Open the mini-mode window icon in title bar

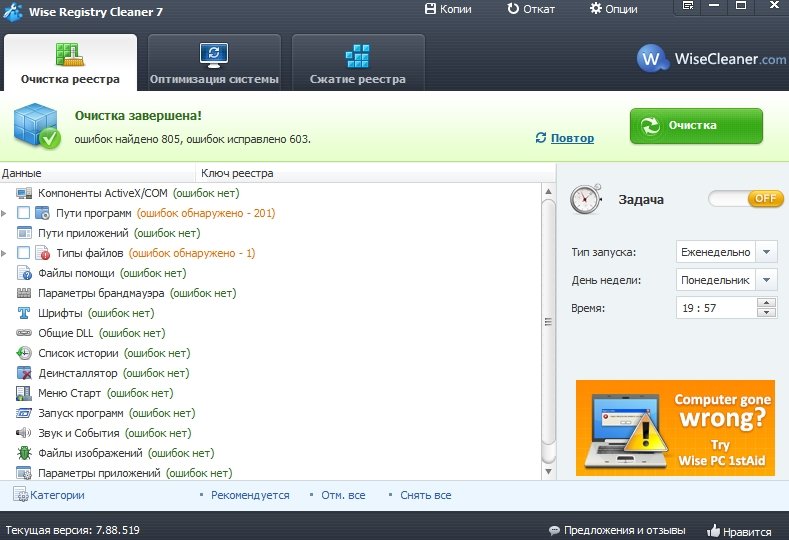pyautogui.click(x=688, y=6)
